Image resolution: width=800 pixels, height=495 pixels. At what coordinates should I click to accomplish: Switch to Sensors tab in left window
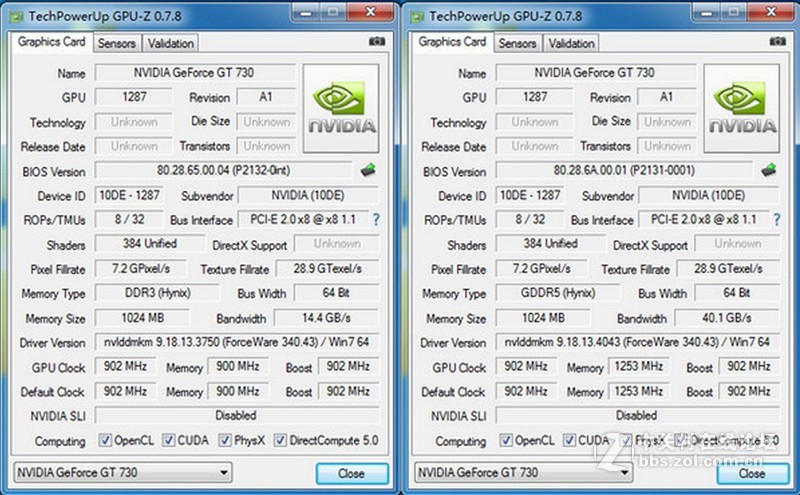pyautogui.click(x=117, y=43)
